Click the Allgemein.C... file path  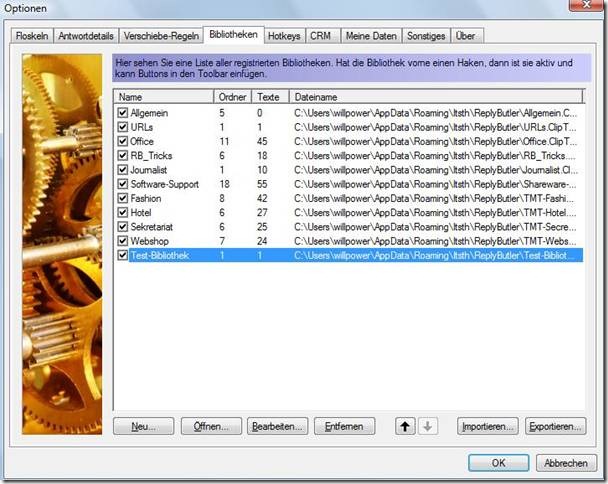(x=435, y=113)
